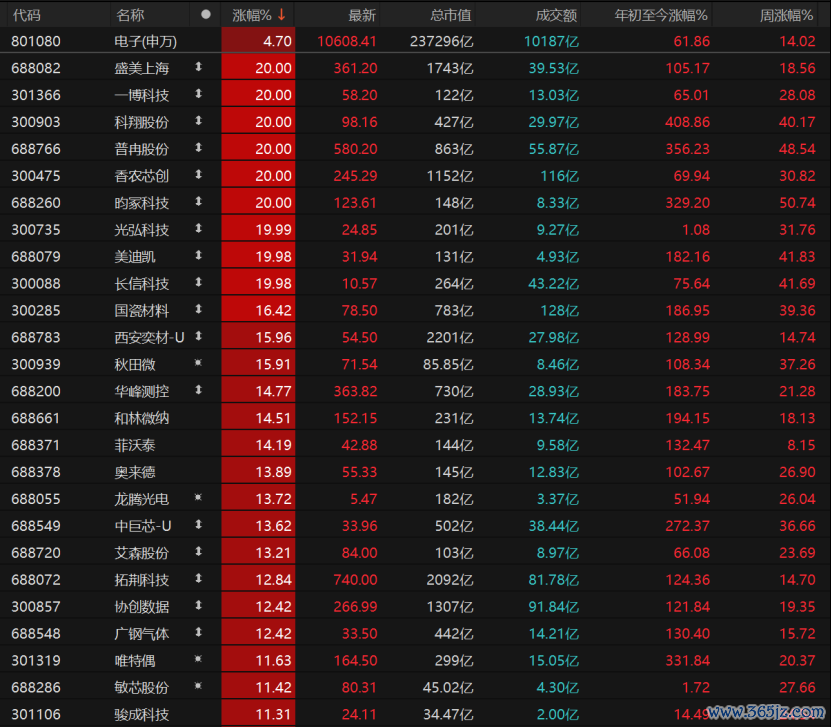Select stock name 香农芯创

142,176
